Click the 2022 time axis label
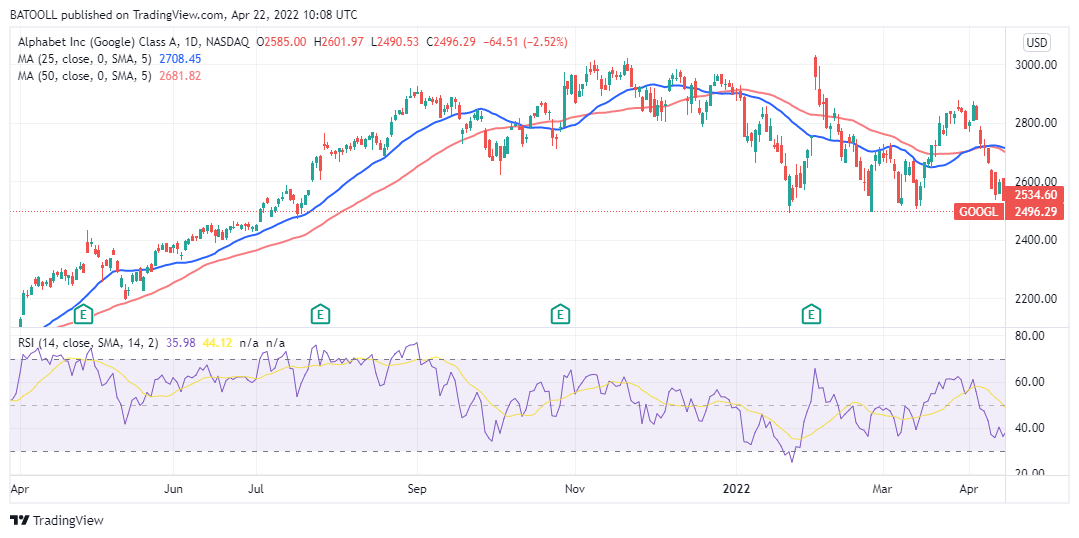 [x=736, y=489]
